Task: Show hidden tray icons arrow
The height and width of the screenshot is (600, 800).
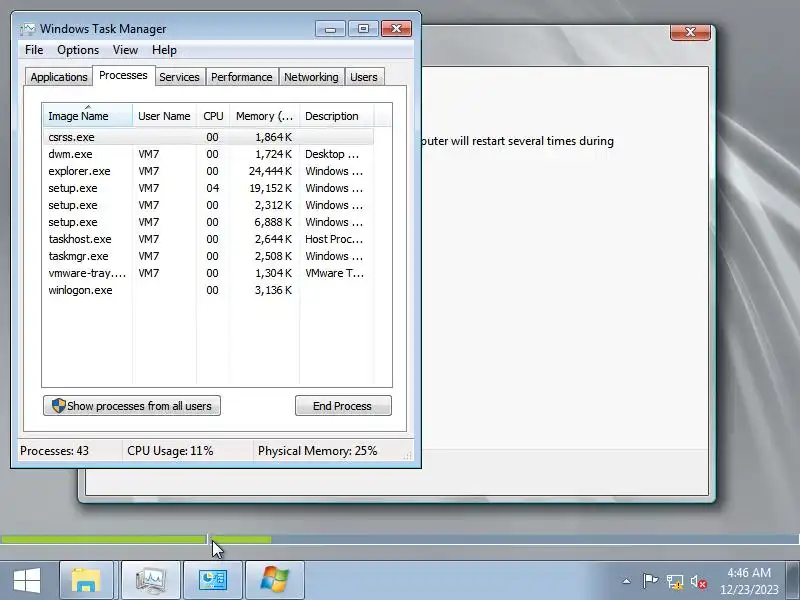Action: [627, 581]
